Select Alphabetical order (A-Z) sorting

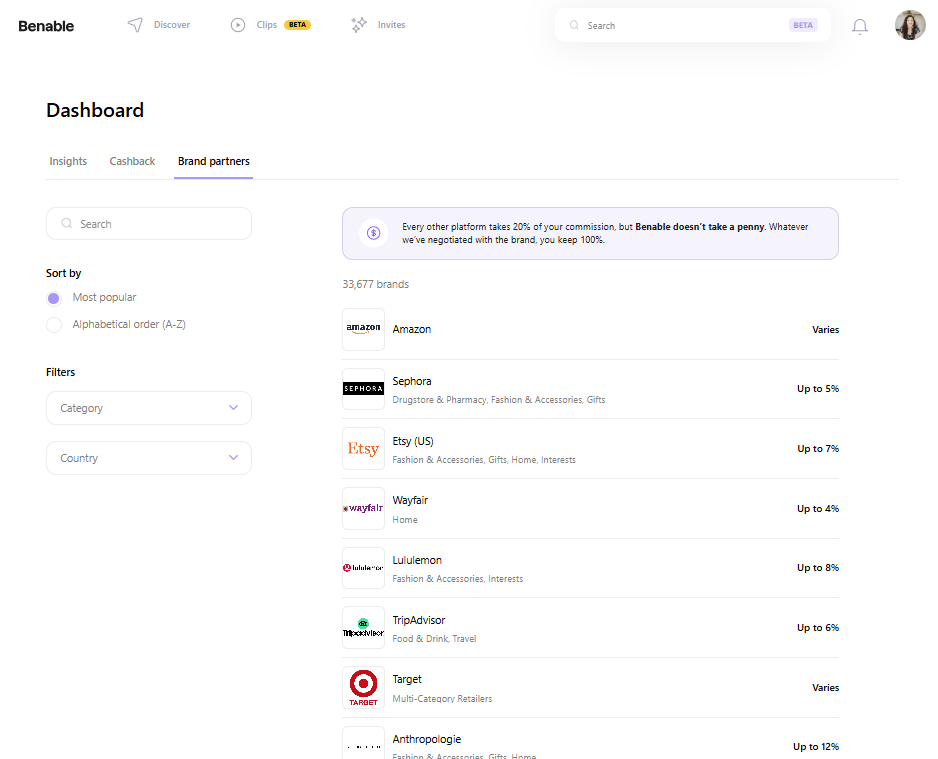pyautogui.click(x=54, y=325)
